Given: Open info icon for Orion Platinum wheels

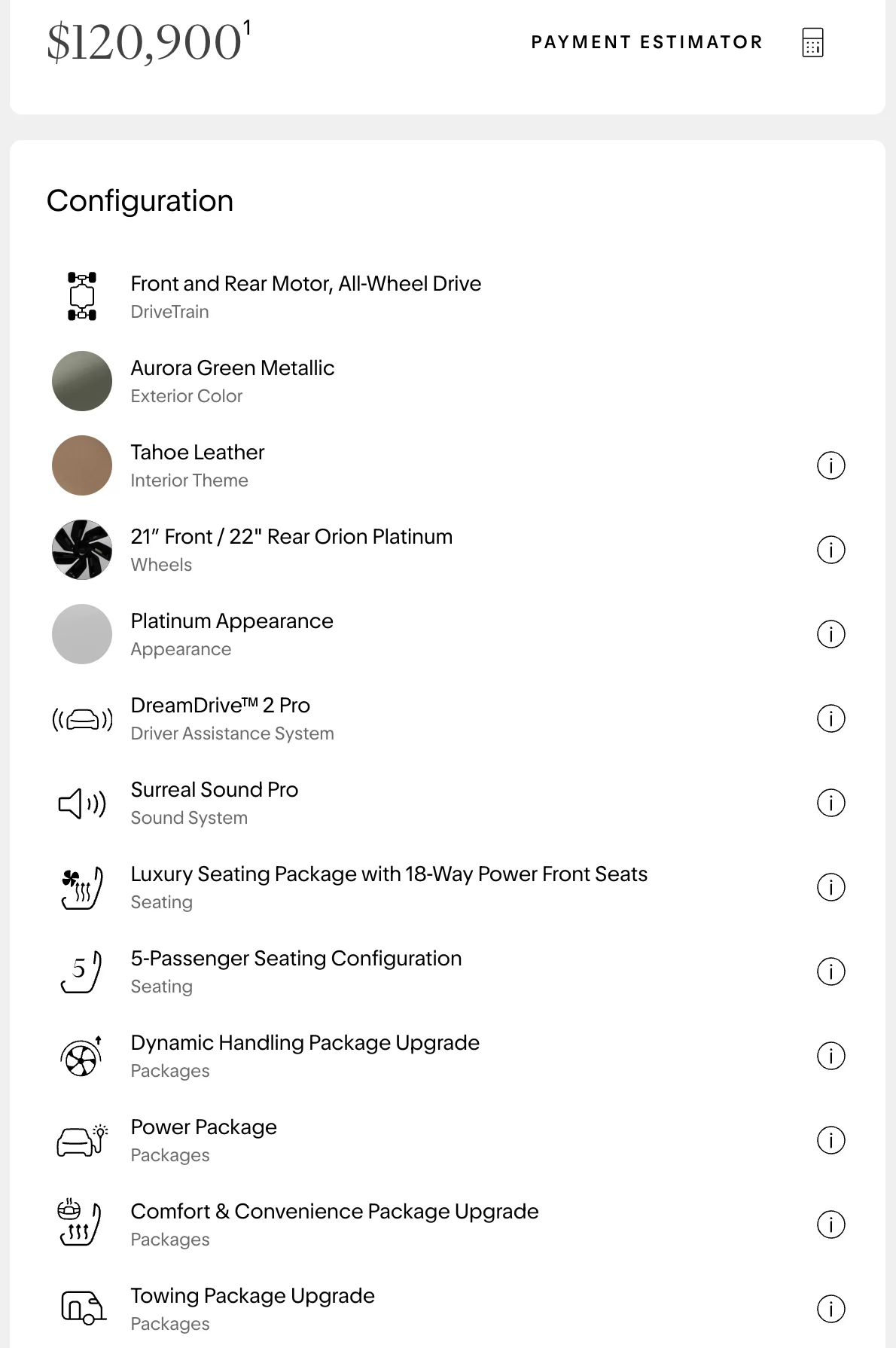Looking at the screenshot, I should tap(830, 550).
